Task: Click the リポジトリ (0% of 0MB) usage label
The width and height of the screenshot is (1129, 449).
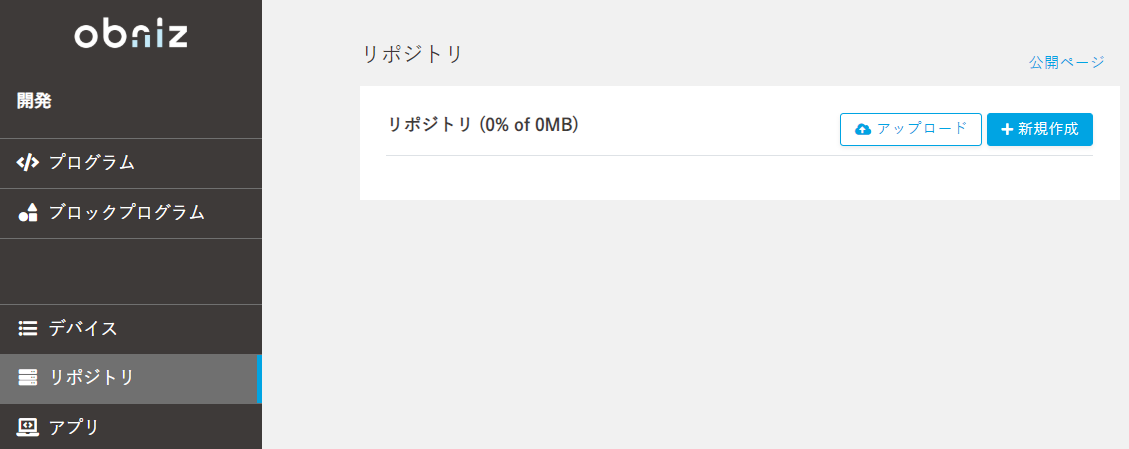Action: click(484, 125)
